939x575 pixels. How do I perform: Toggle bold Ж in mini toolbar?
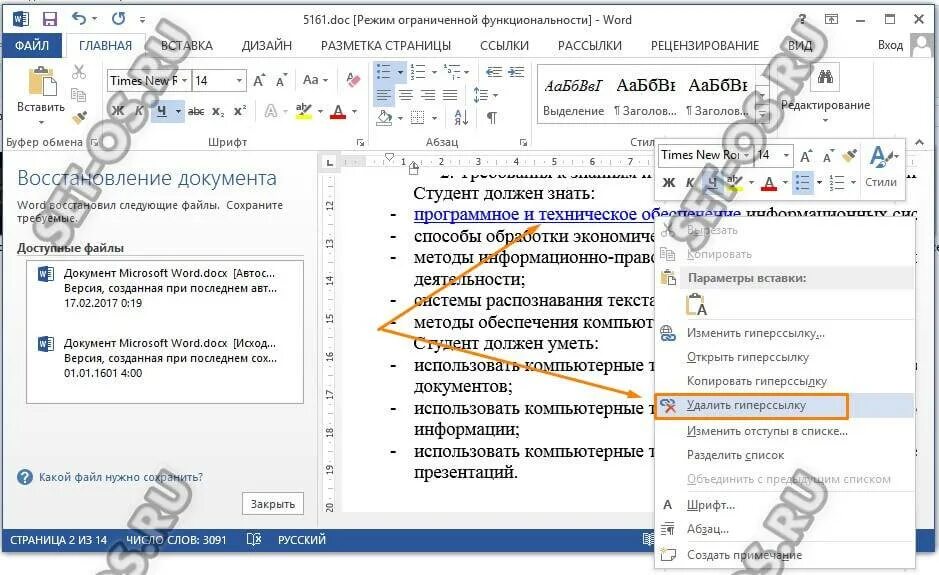click(669, 183)
